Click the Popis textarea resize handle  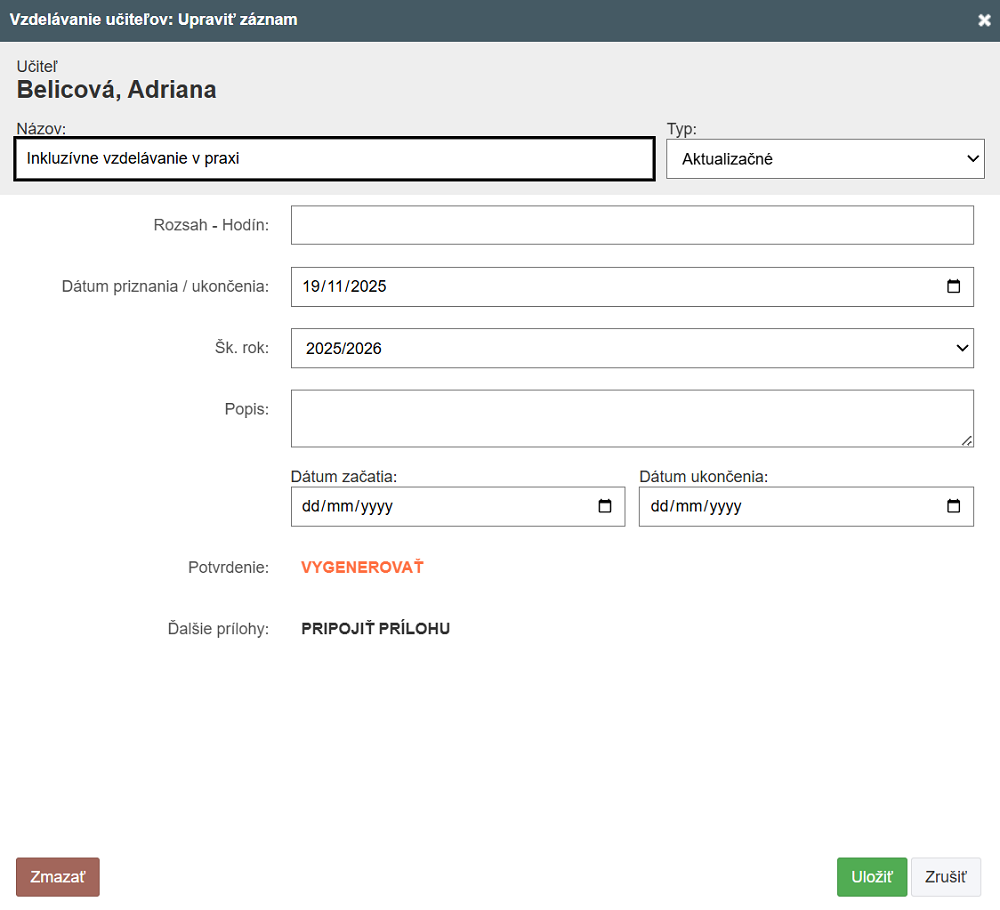pos(967,440)
